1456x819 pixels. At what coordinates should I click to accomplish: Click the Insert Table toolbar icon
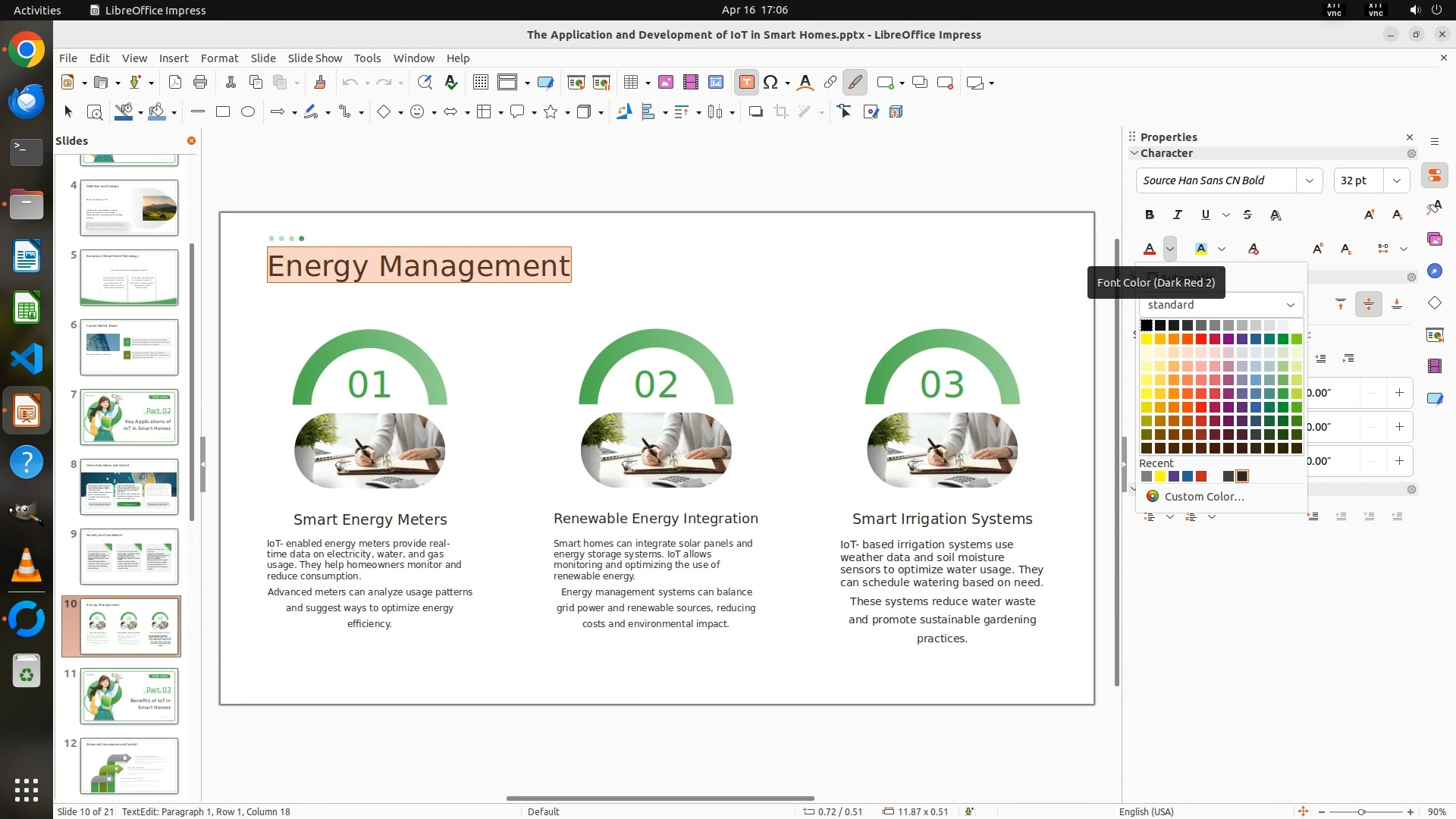coord(630,83)
